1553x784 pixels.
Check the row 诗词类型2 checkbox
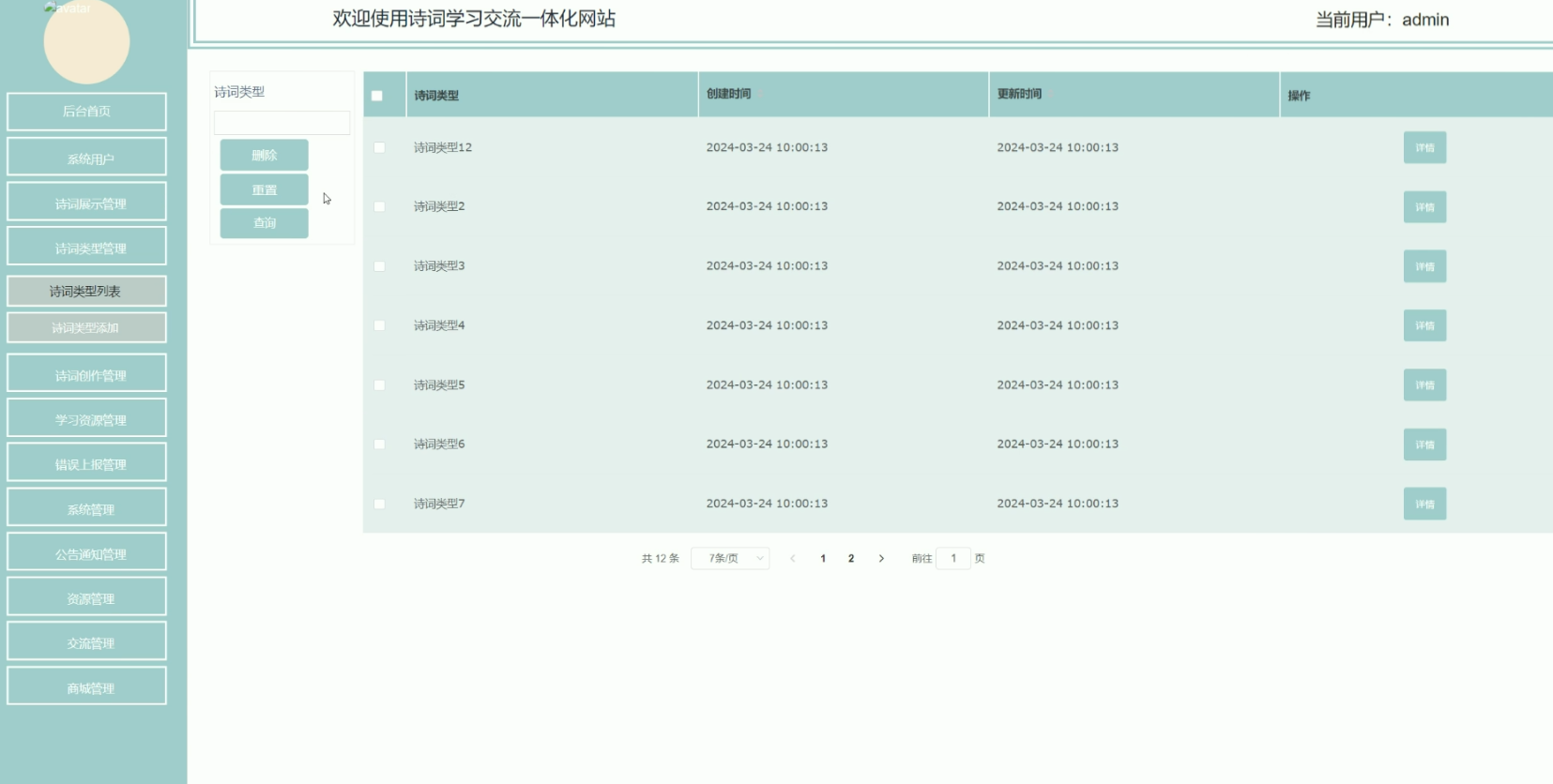[x=379, y=206]
